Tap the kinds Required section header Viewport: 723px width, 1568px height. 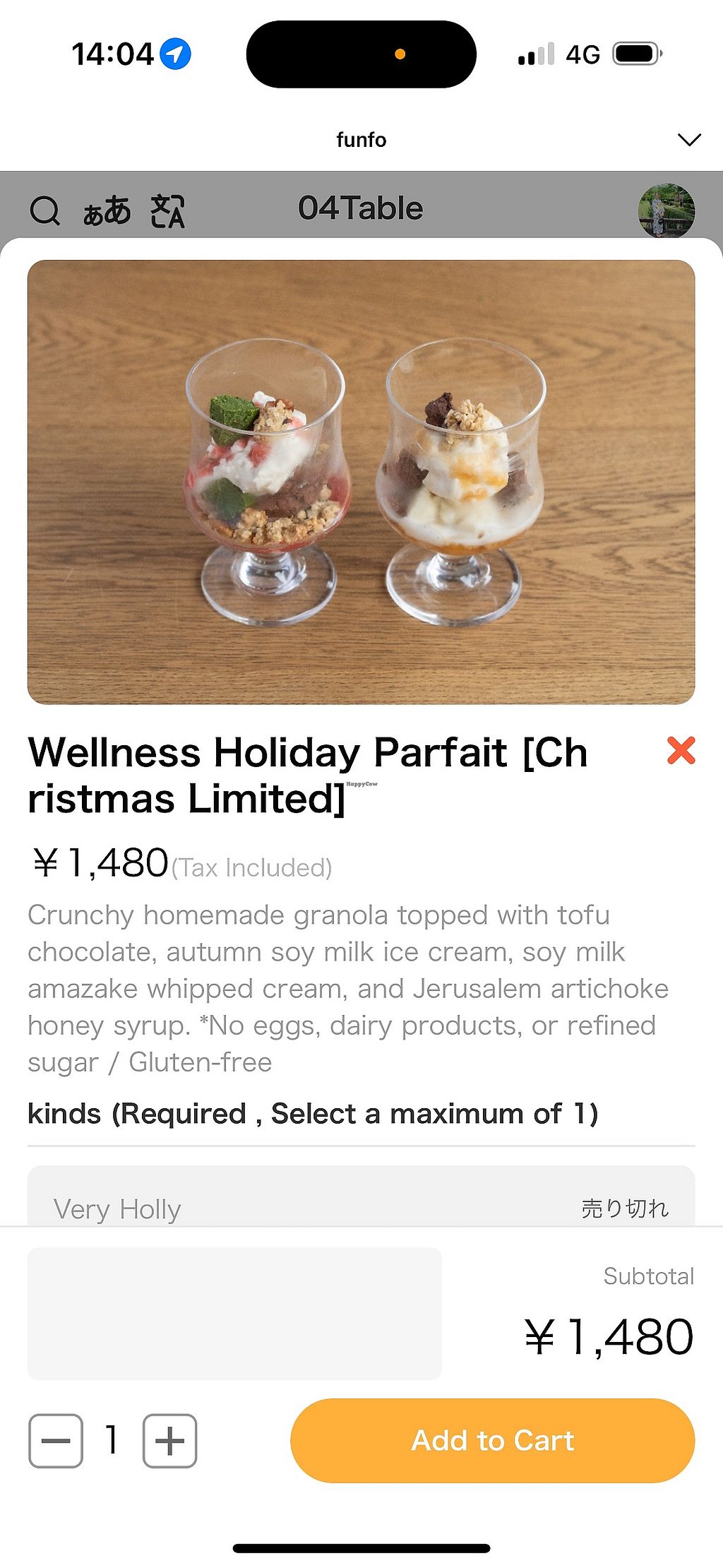(313, 1114)
